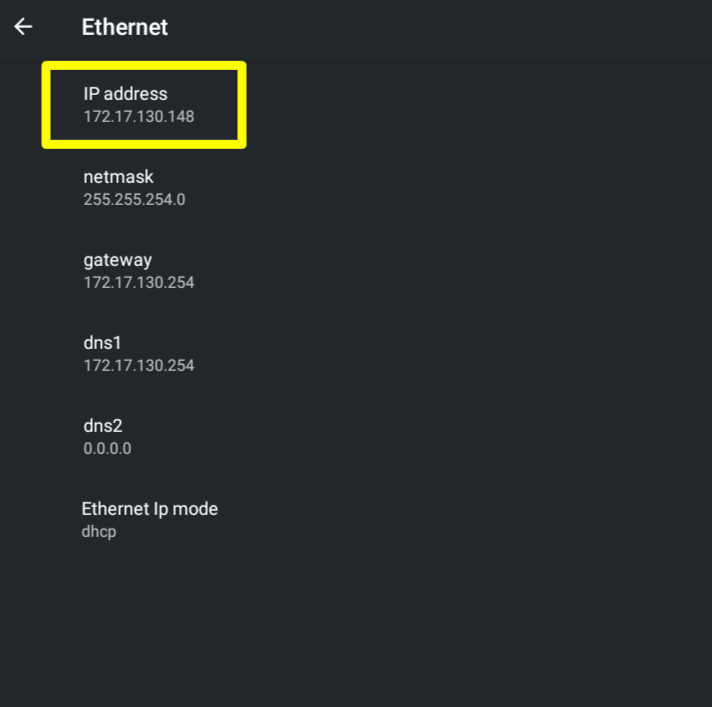Click the gateway's 172.17.130.254 value
This screenshot has height=707, width=712.
coord(138,283)
